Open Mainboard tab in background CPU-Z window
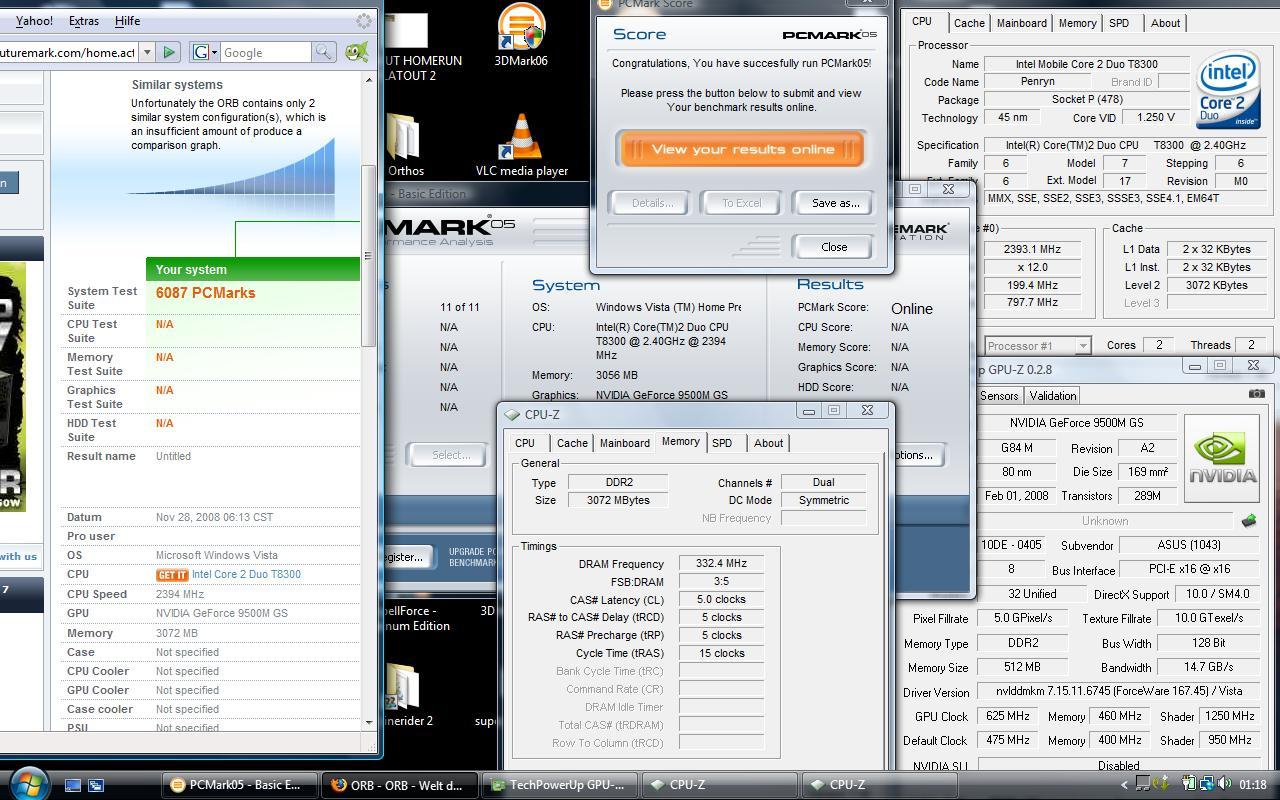 [x=1021, y=23]
